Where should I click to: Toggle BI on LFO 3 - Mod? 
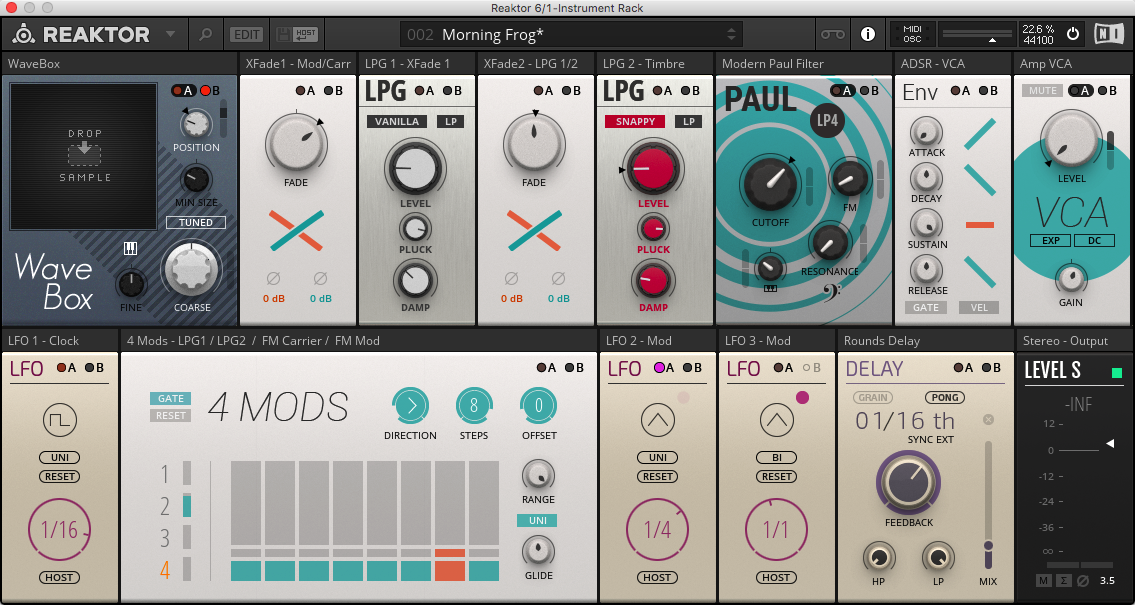click(777, 457)
